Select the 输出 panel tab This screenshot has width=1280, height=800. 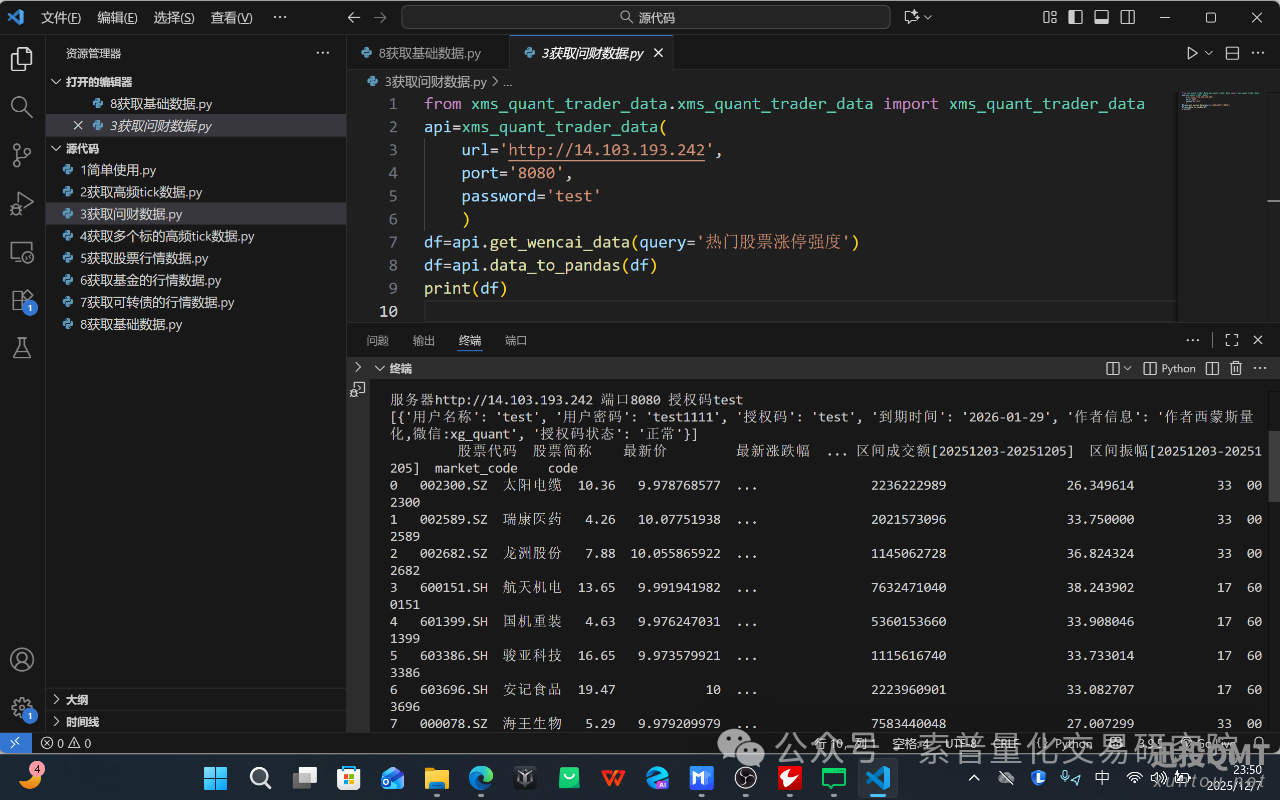[x=424, y=341]
